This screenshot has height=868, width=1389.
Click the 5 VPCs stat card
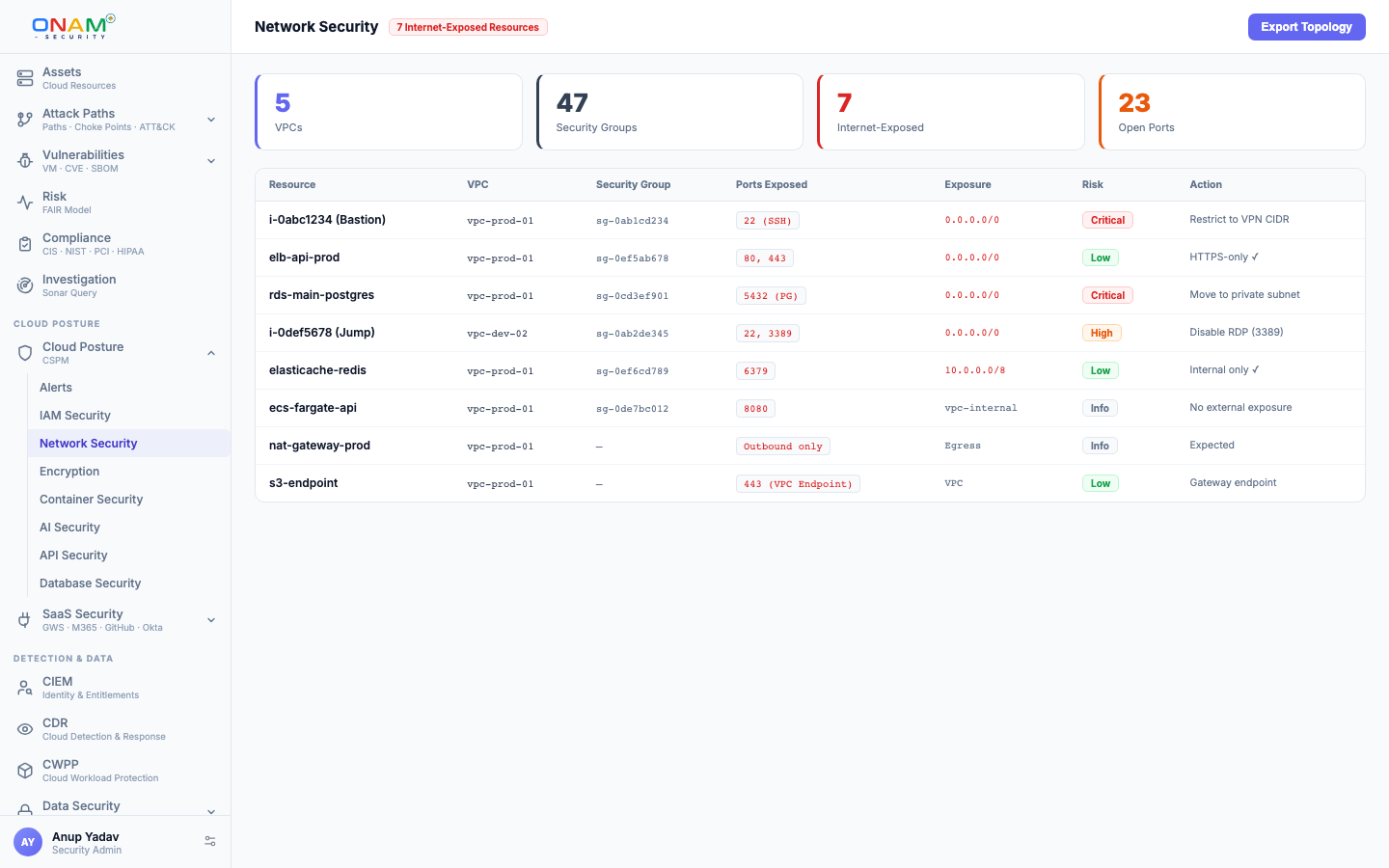coord(389,112)
